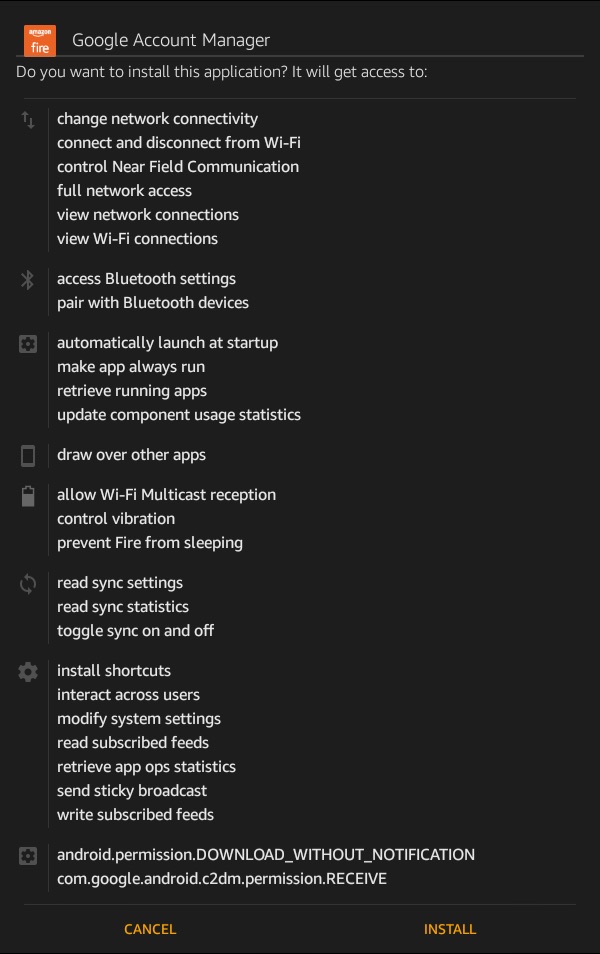The width and height of the screenshot is (600, 954).
Task: Tap the Amazon Fire app icon
Action: [x=40, y=40]
